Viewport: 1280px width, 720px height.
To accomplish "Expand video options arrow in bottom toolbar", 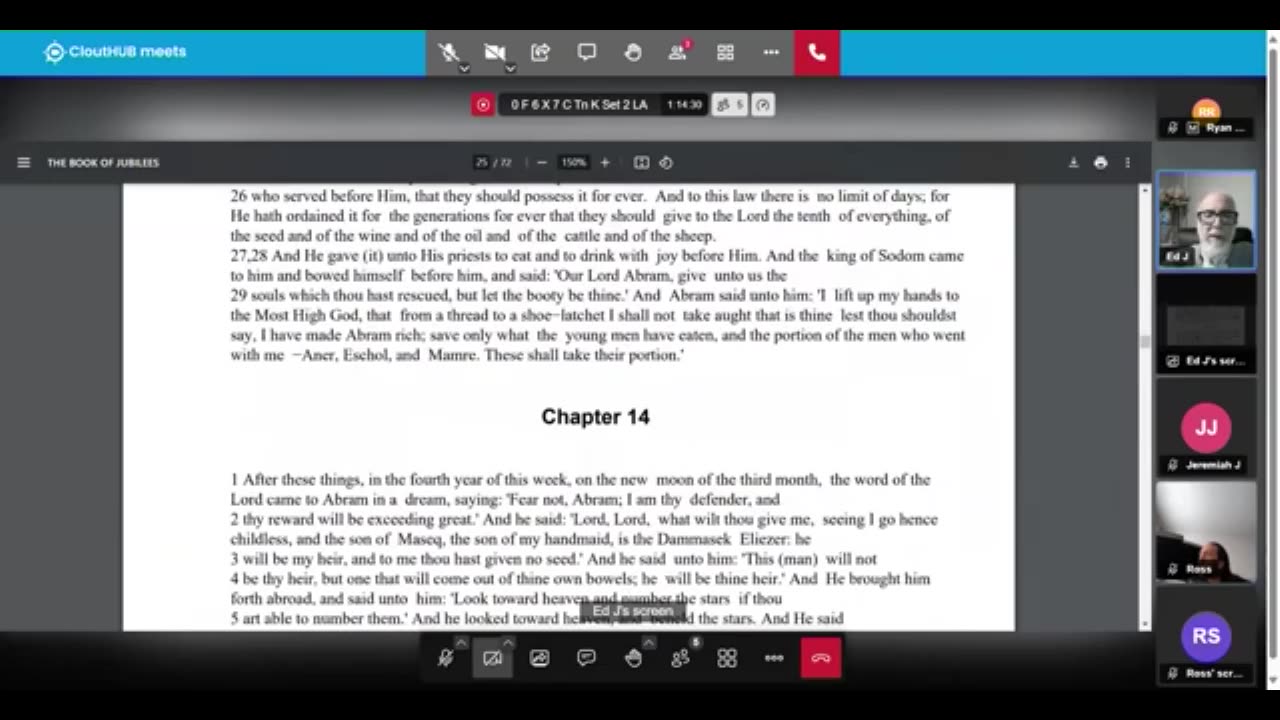I will pyautogui.click(x=508, y=642).
